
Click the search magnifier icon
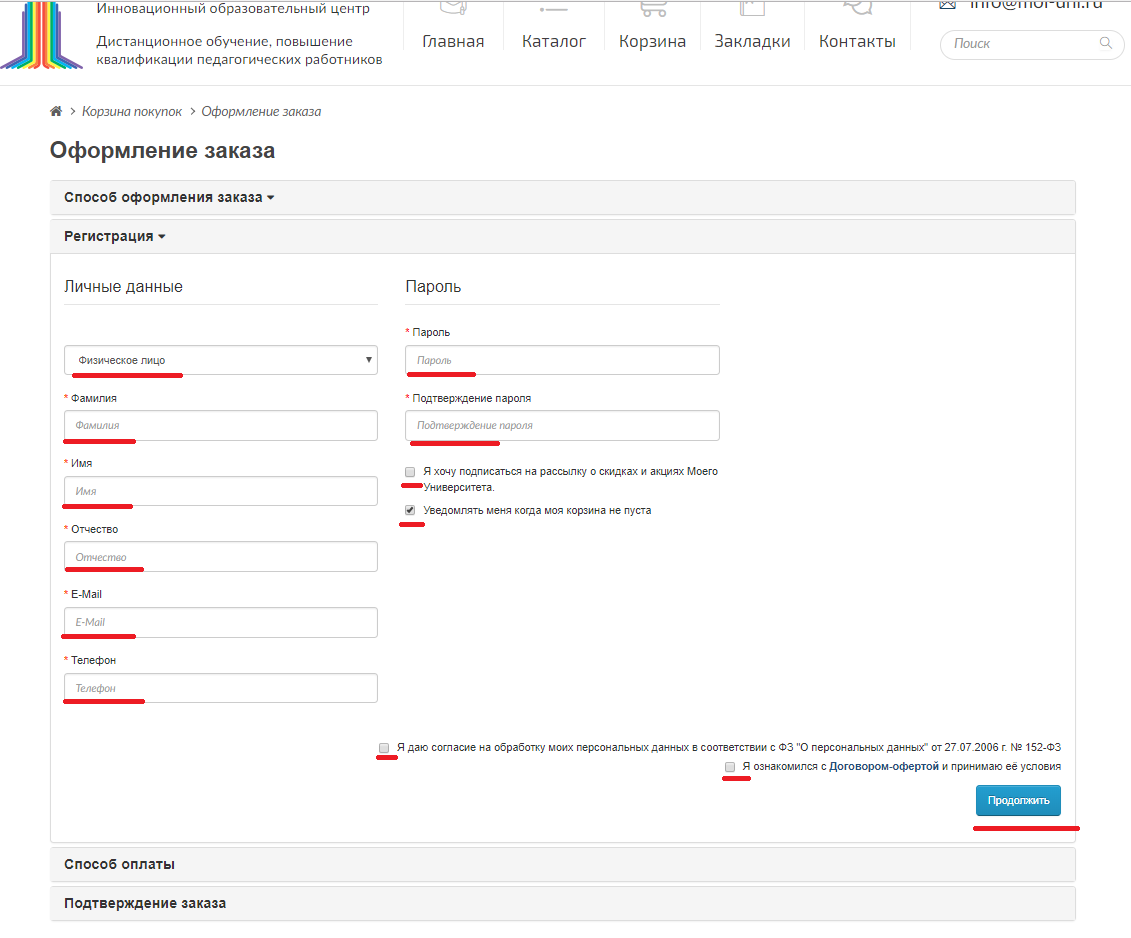(1105, 43)
